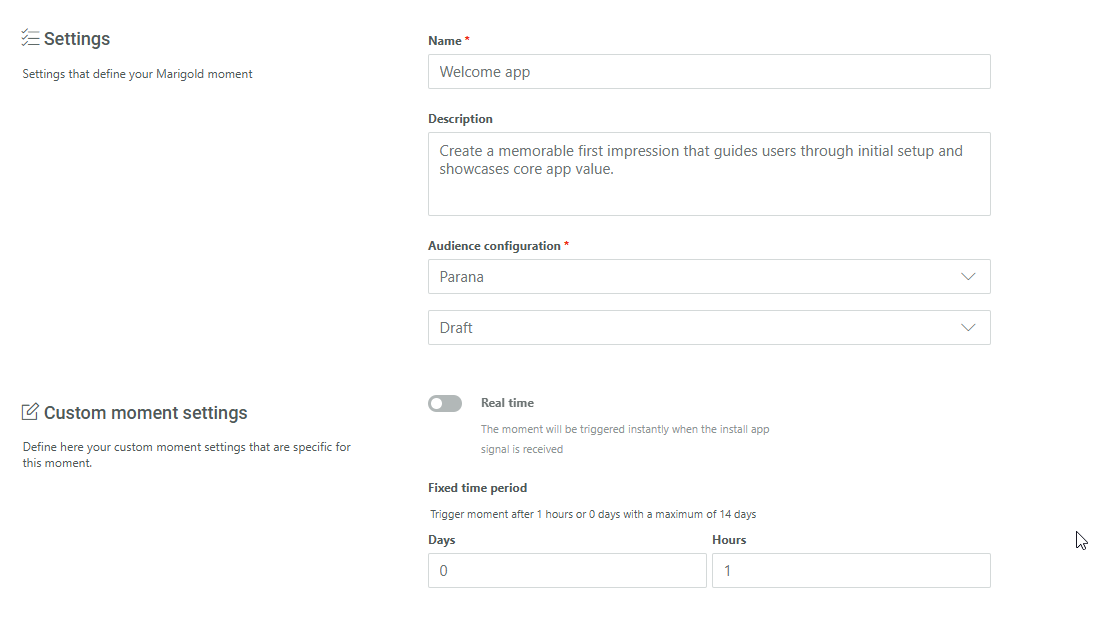The width and height of the screenshot is (1120, 622).
Task: Click inside the Description text area
Action: [x=709, y=174]
